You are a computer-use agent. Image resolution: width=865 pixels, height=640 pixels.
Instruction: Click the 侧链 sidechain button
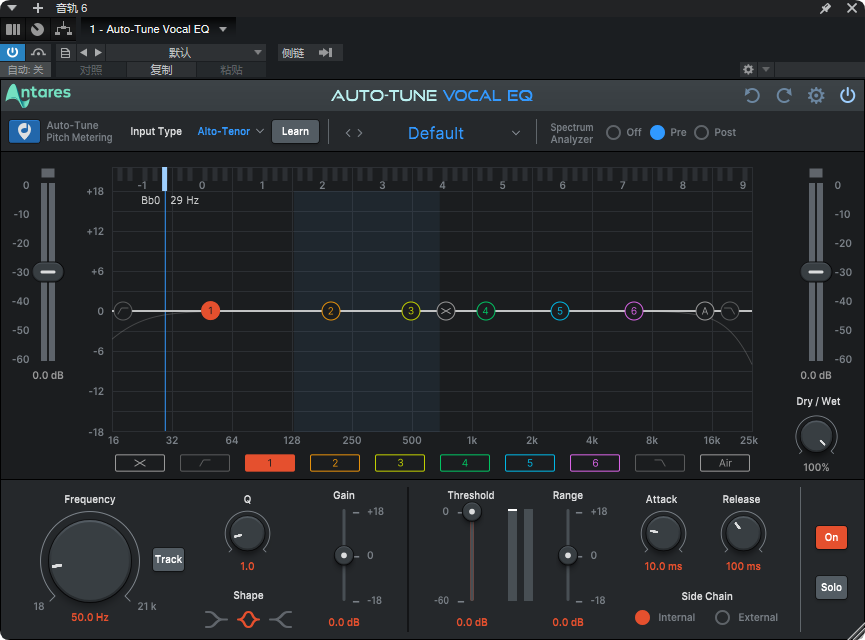pyautogui.click(x=293, y=53)
